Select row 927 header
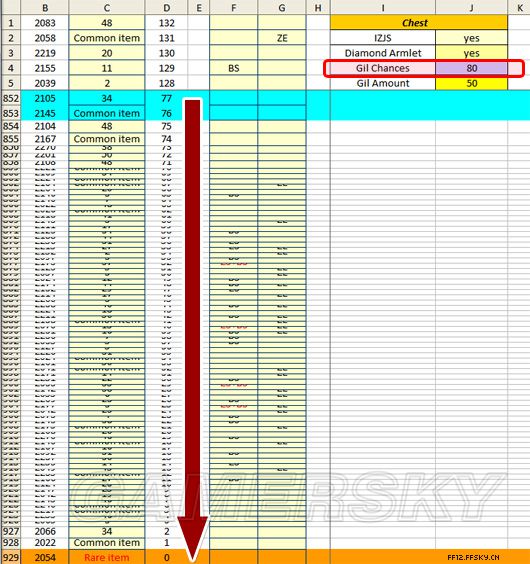Viewport: 530px width, 564px height. 11,531
